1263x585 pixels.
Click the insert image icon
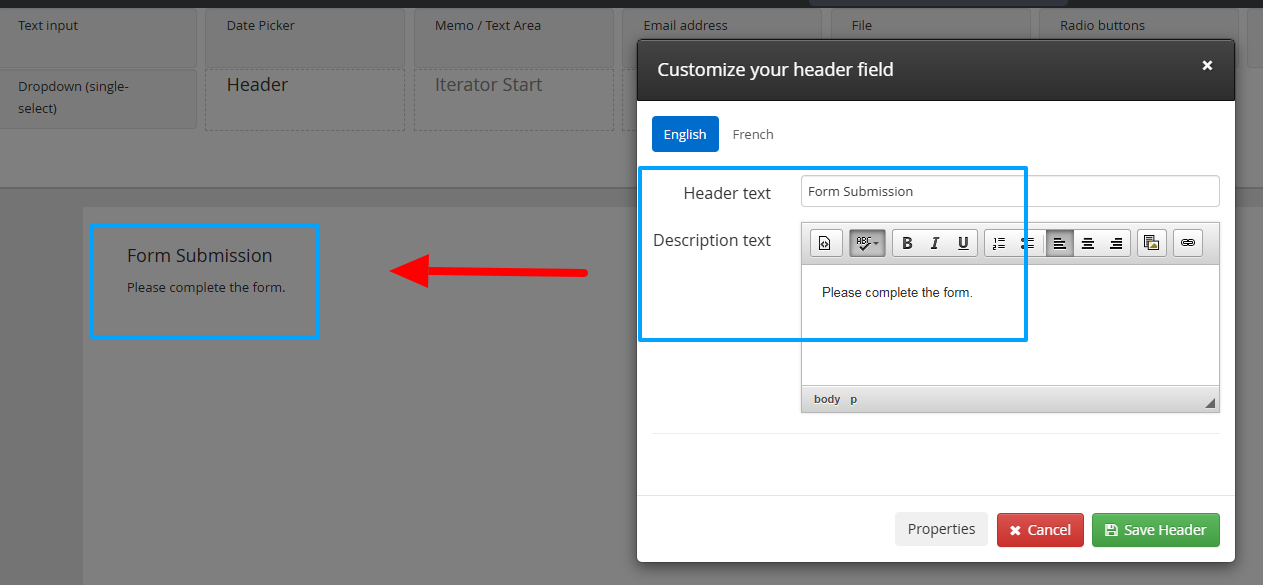click(x=1151, y=243)
